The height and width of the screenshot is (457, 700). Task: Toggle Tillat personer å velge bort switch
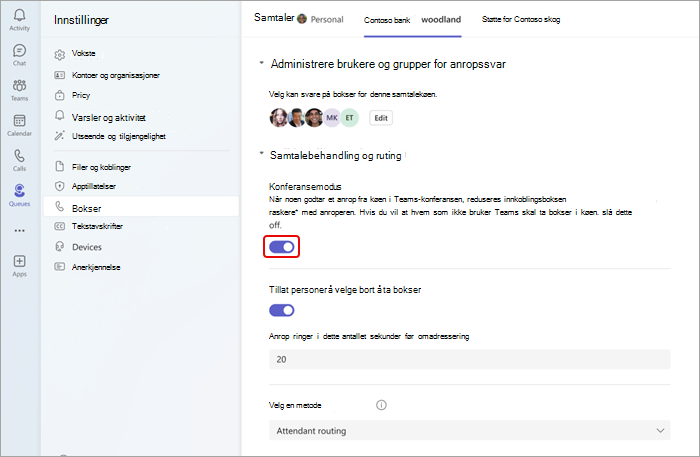point(281,310)
